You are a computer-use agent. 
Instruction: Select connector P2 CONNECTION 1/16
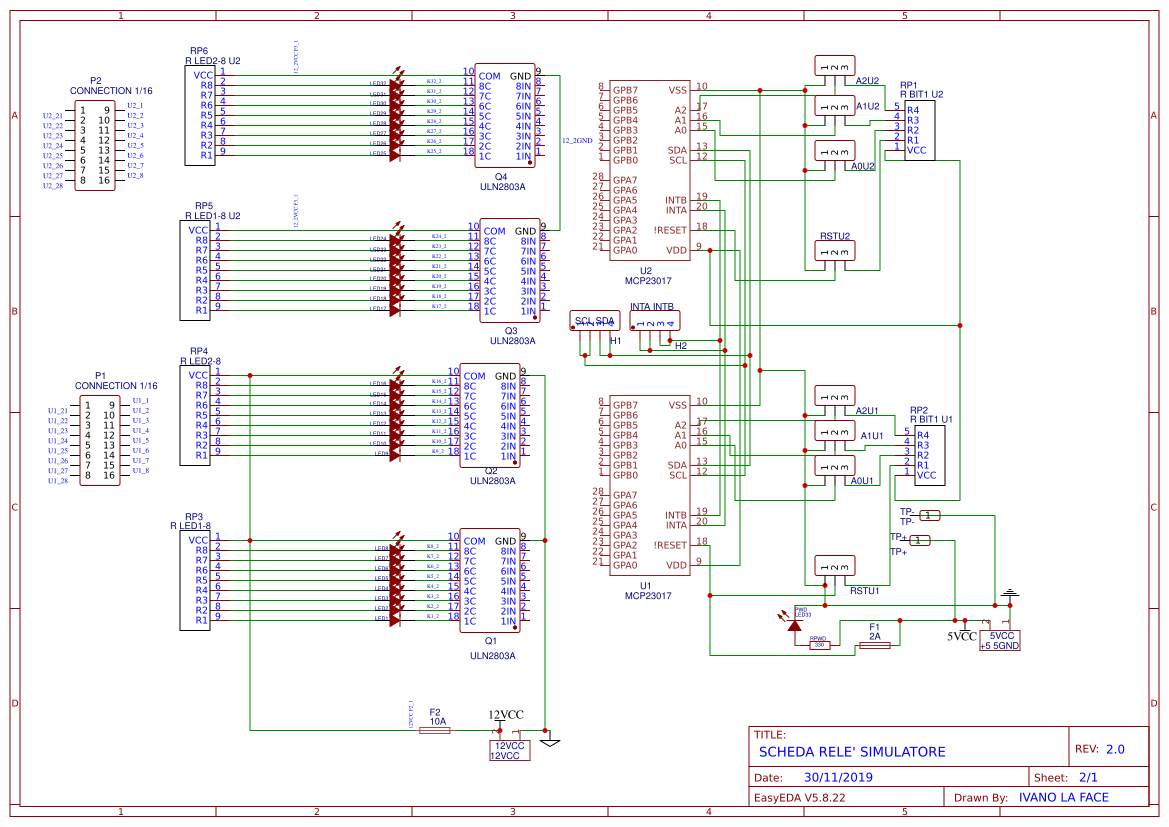(x=95, y=145)
